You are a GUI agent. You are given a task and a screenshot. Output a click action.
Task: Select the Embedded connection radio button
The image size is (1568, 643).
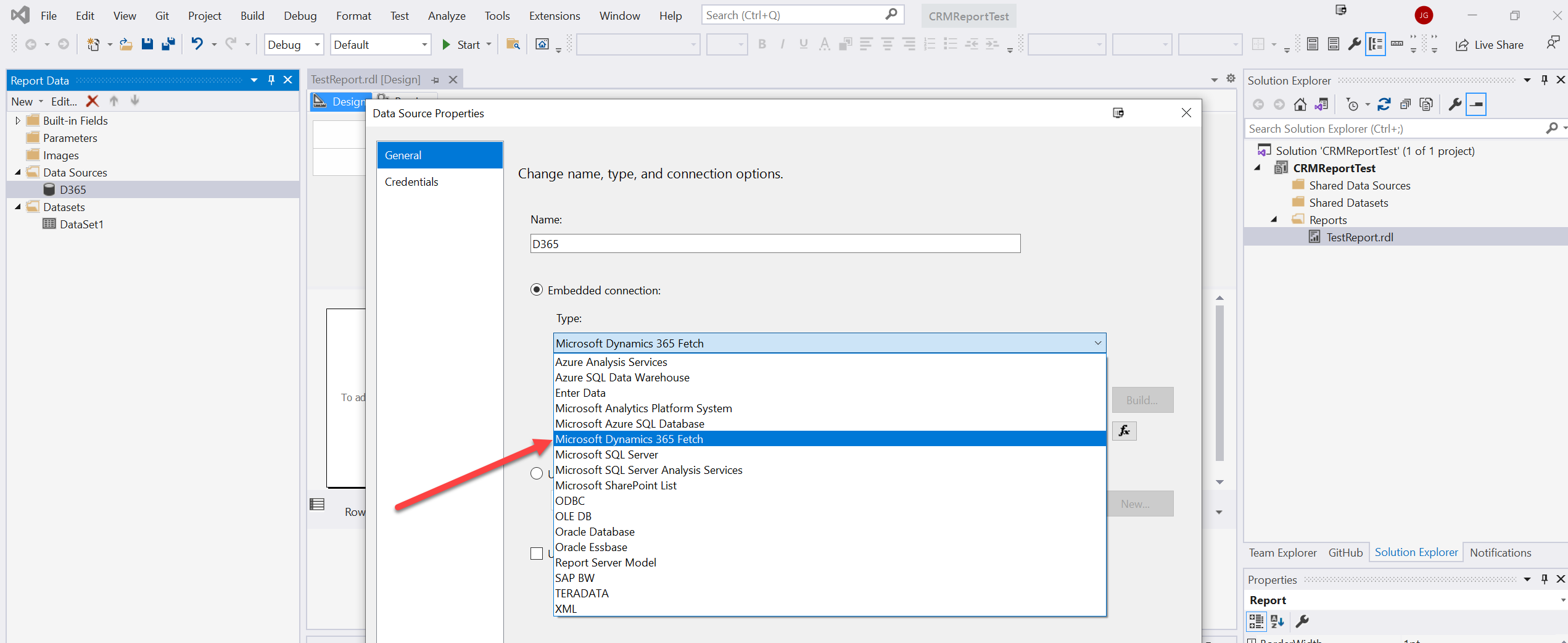coord(537,290)
